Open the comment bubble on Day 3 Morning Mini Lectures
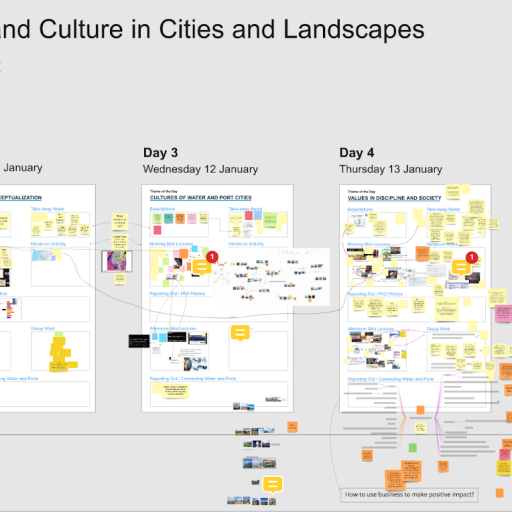The width and height of the screenshot is (512, 512). coord(202,267)
